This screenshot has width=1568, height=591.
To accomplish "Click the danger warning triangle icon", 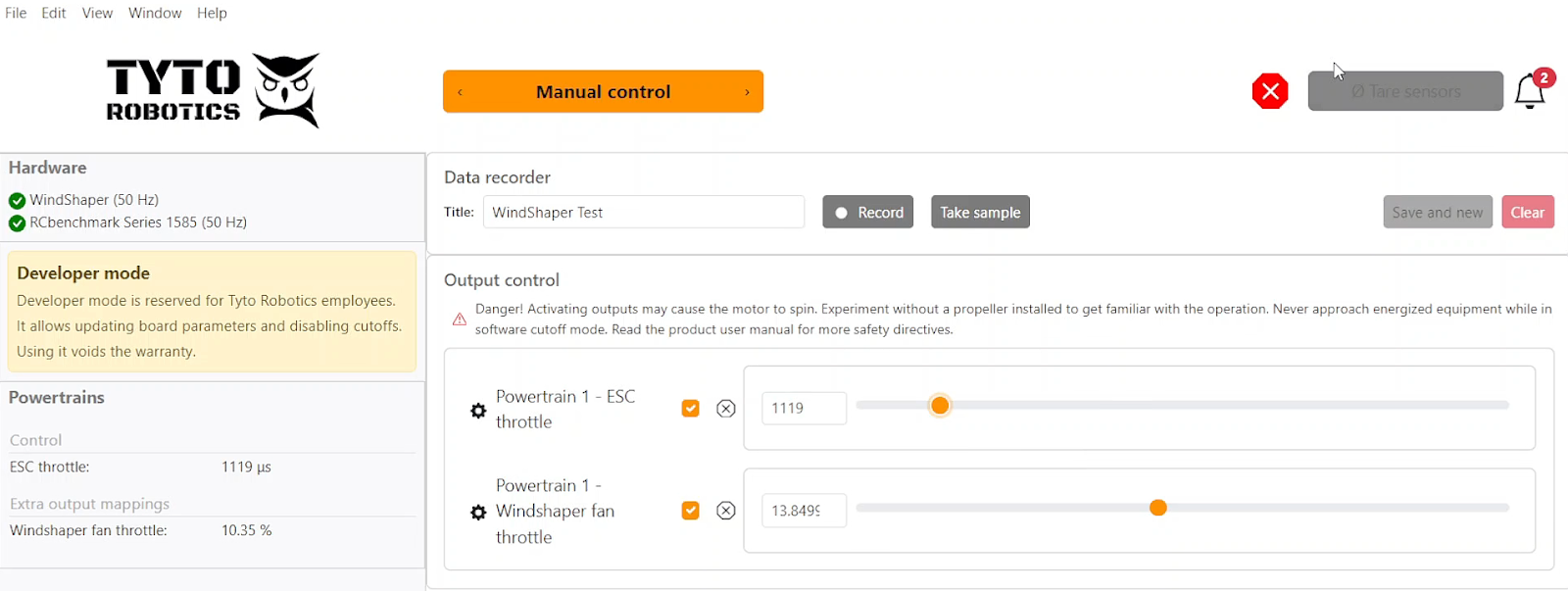I will tap(459, 320).
